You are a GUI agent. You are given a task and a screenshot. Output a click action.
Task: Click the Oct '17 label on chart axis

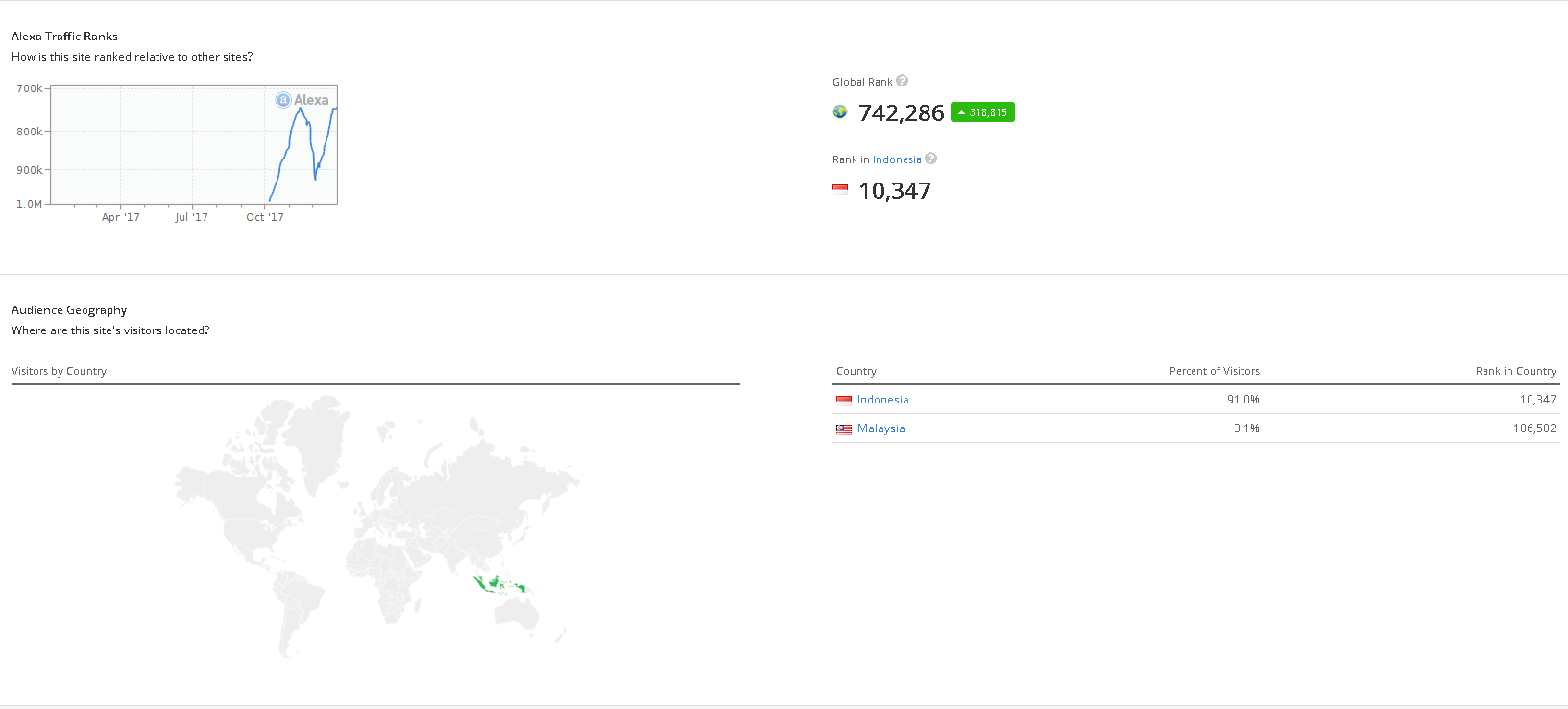(x=265, y=217)
